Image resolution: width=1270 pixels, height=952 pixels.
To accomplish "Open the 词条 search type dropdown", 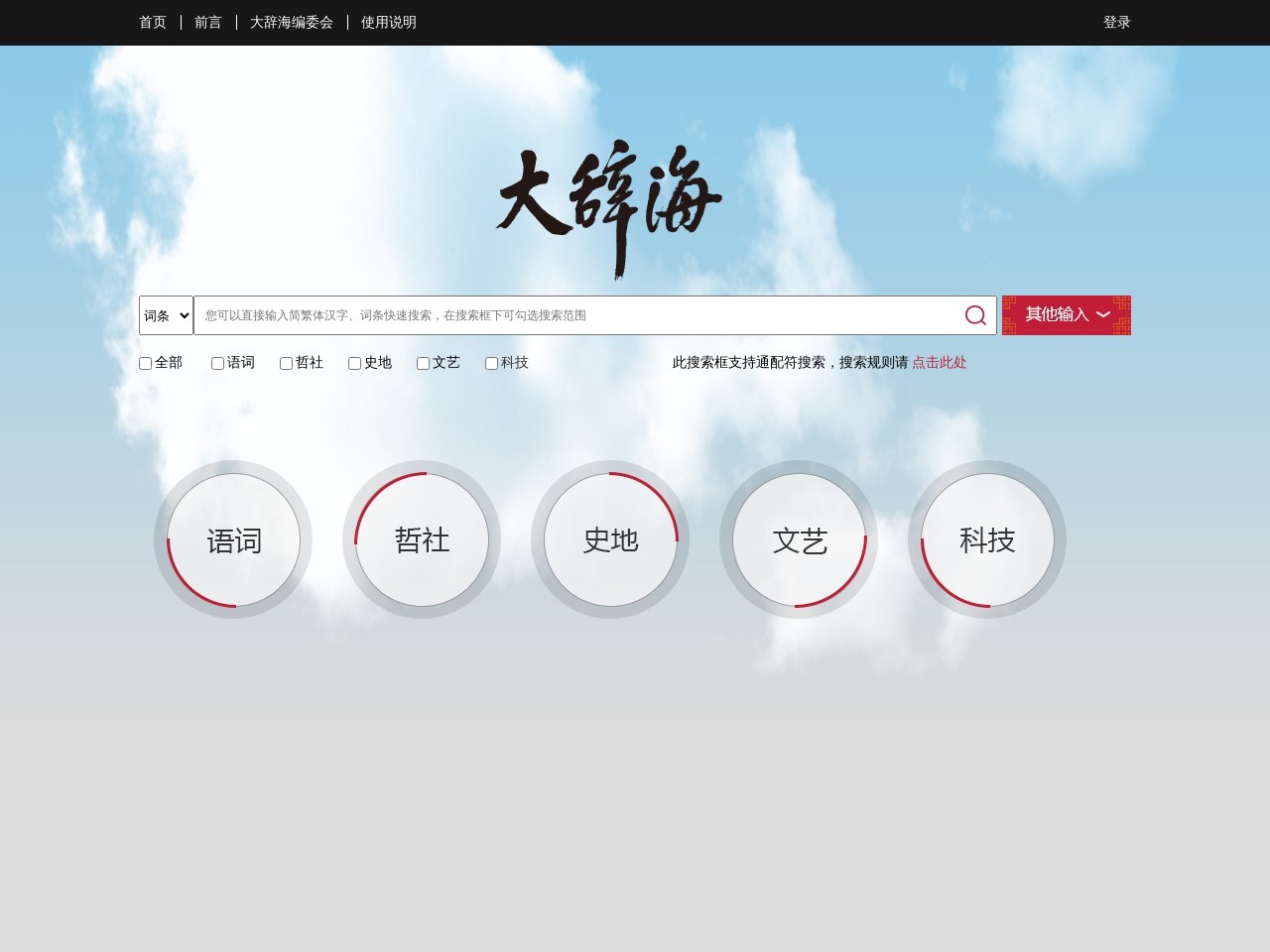I will (165, 314).
